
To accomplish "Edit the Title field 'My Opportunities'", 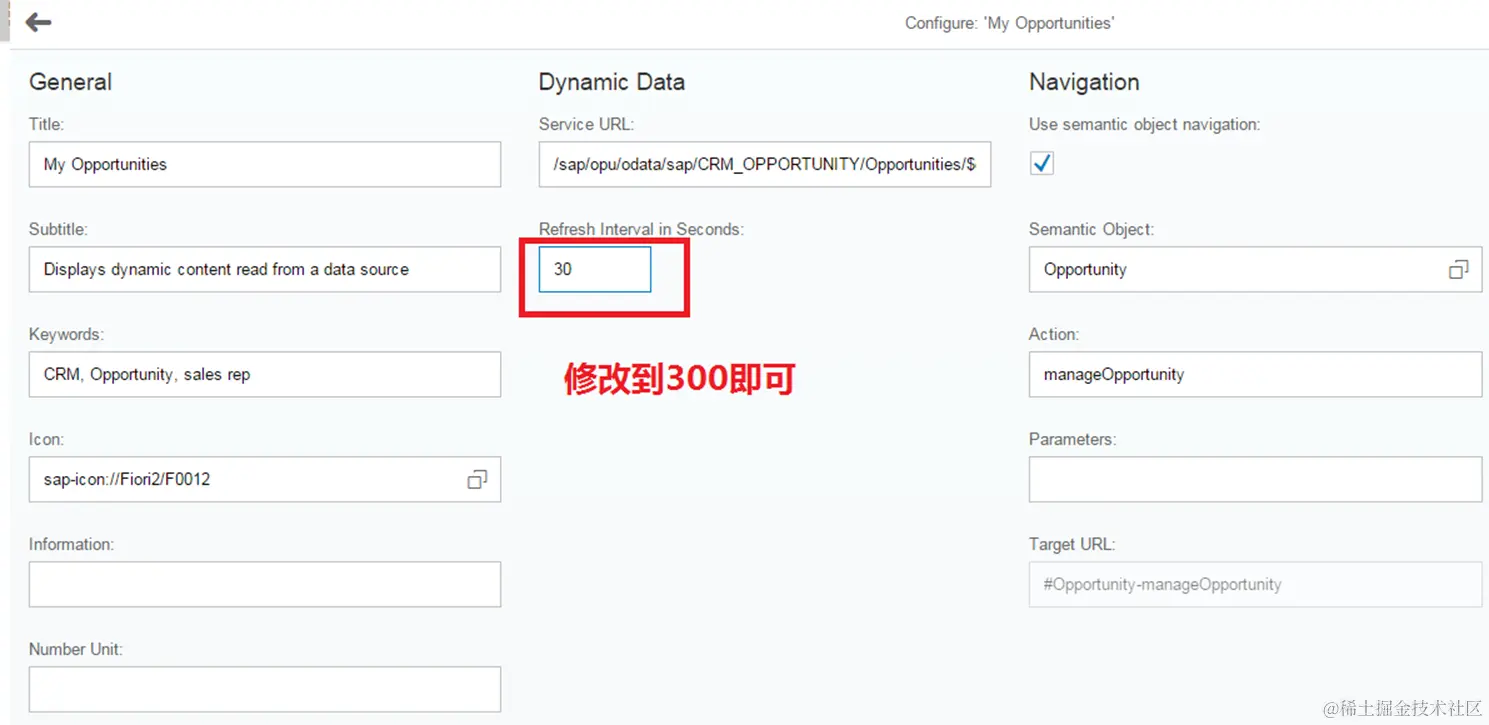I will pos(265,164).
